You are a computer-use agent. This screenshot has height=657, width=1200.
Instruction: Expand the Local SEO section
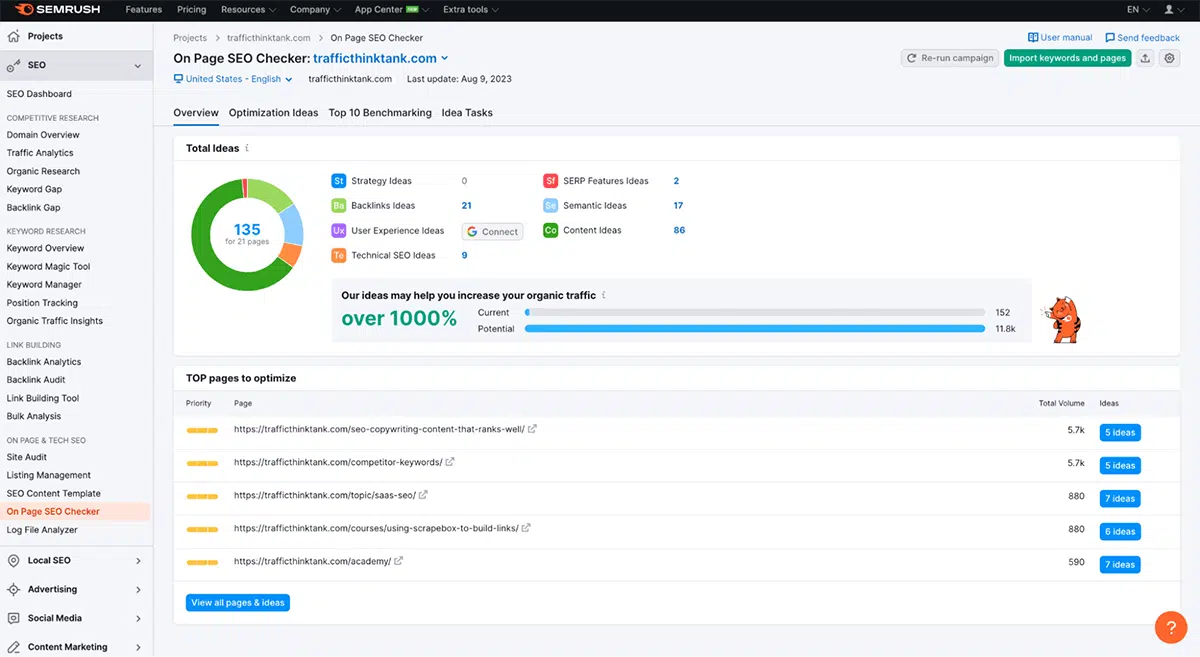(138, 561)
